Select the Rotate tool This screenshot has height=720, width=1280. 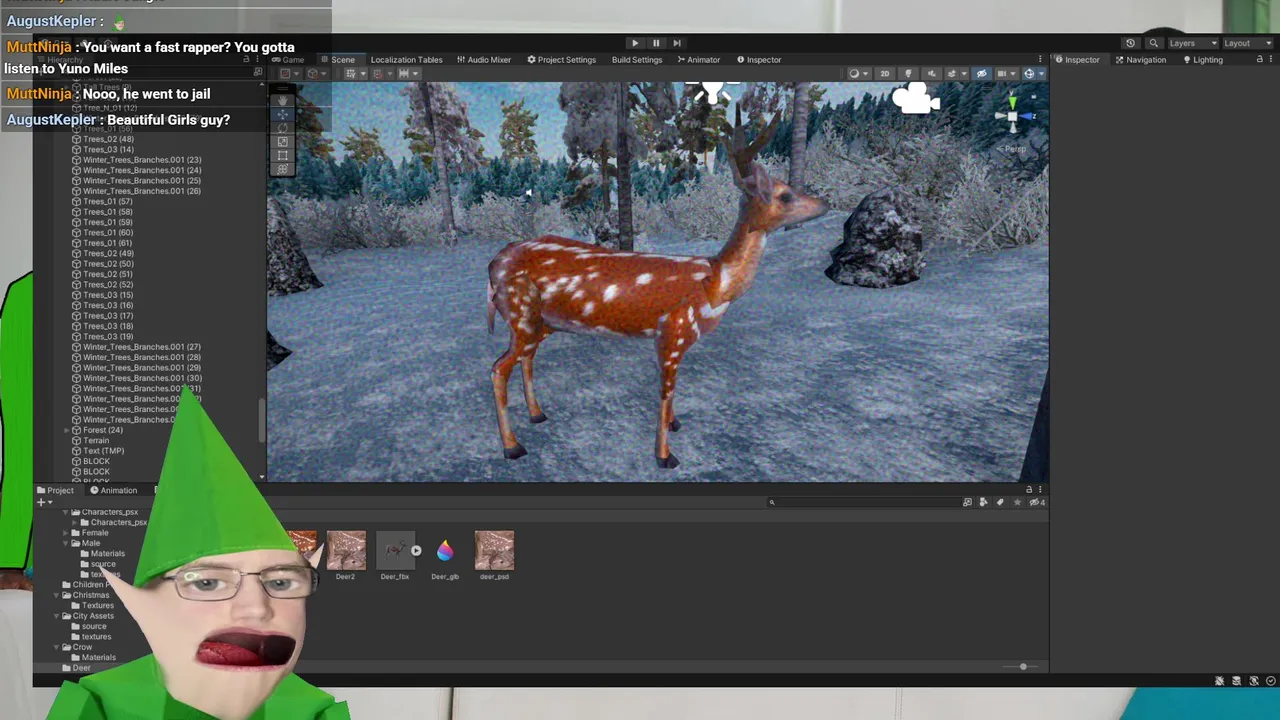point(282,128)
